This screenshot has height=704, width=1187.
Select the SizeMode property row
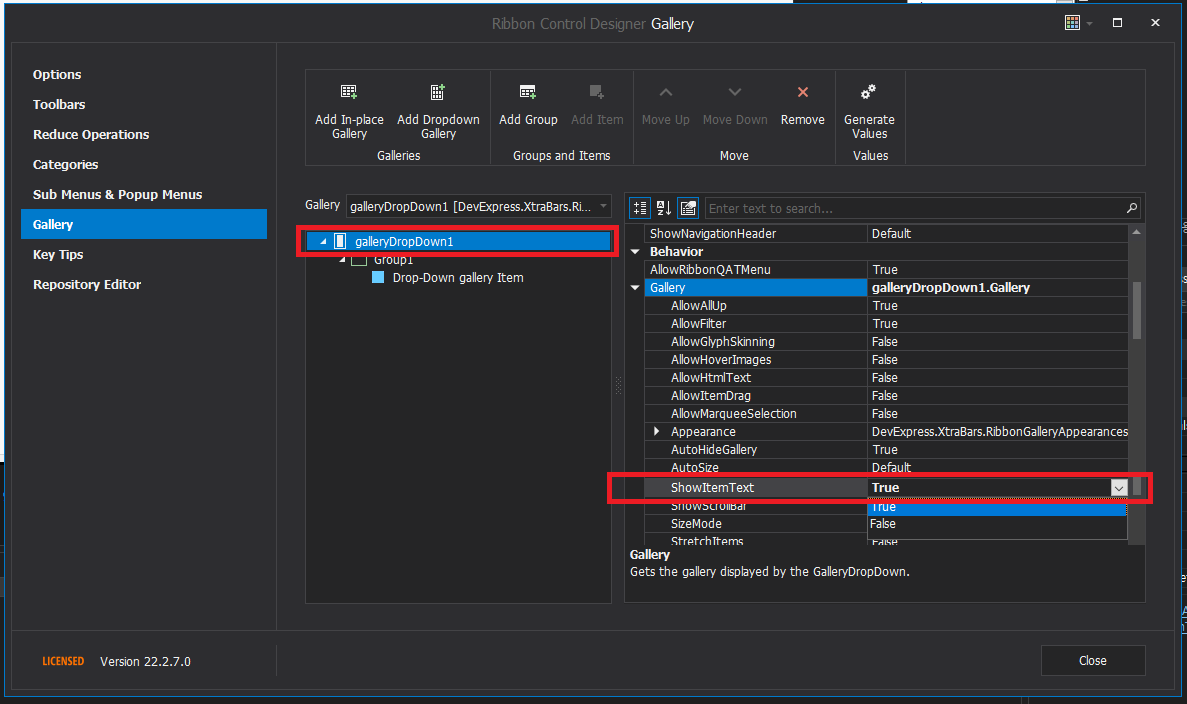pyautogui.click(x=756, y=524)
